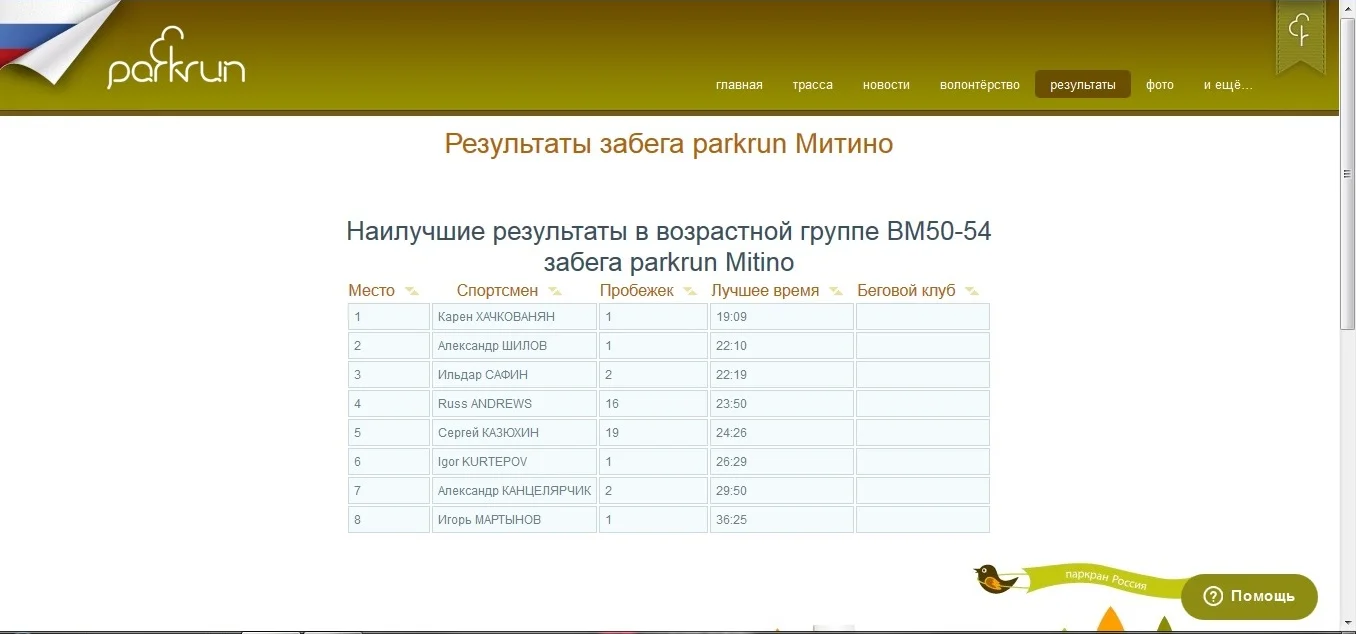Open the трасса menu item
Screen dimensions: 1356x634
812,85
